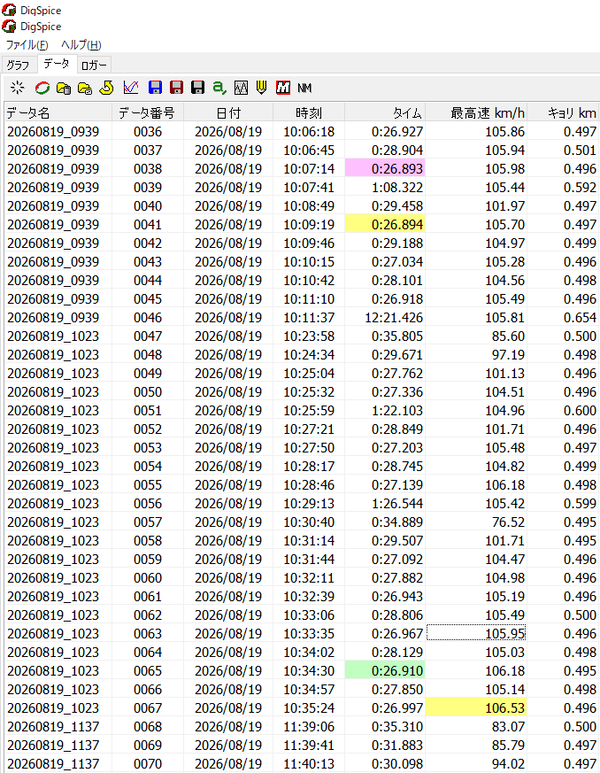Select the pink highlighted time 0:26.893
Screen dimensions: 600x773
point(385,169)
